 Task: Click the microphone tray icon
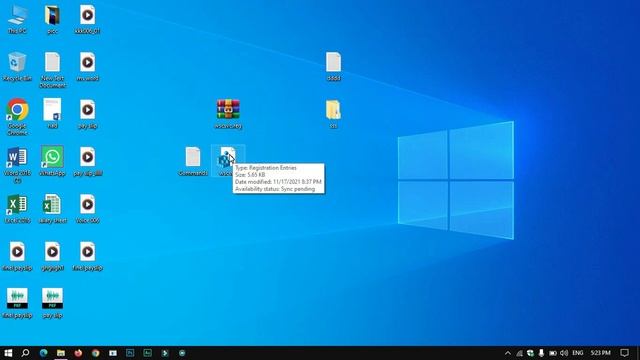click(541, 353)
